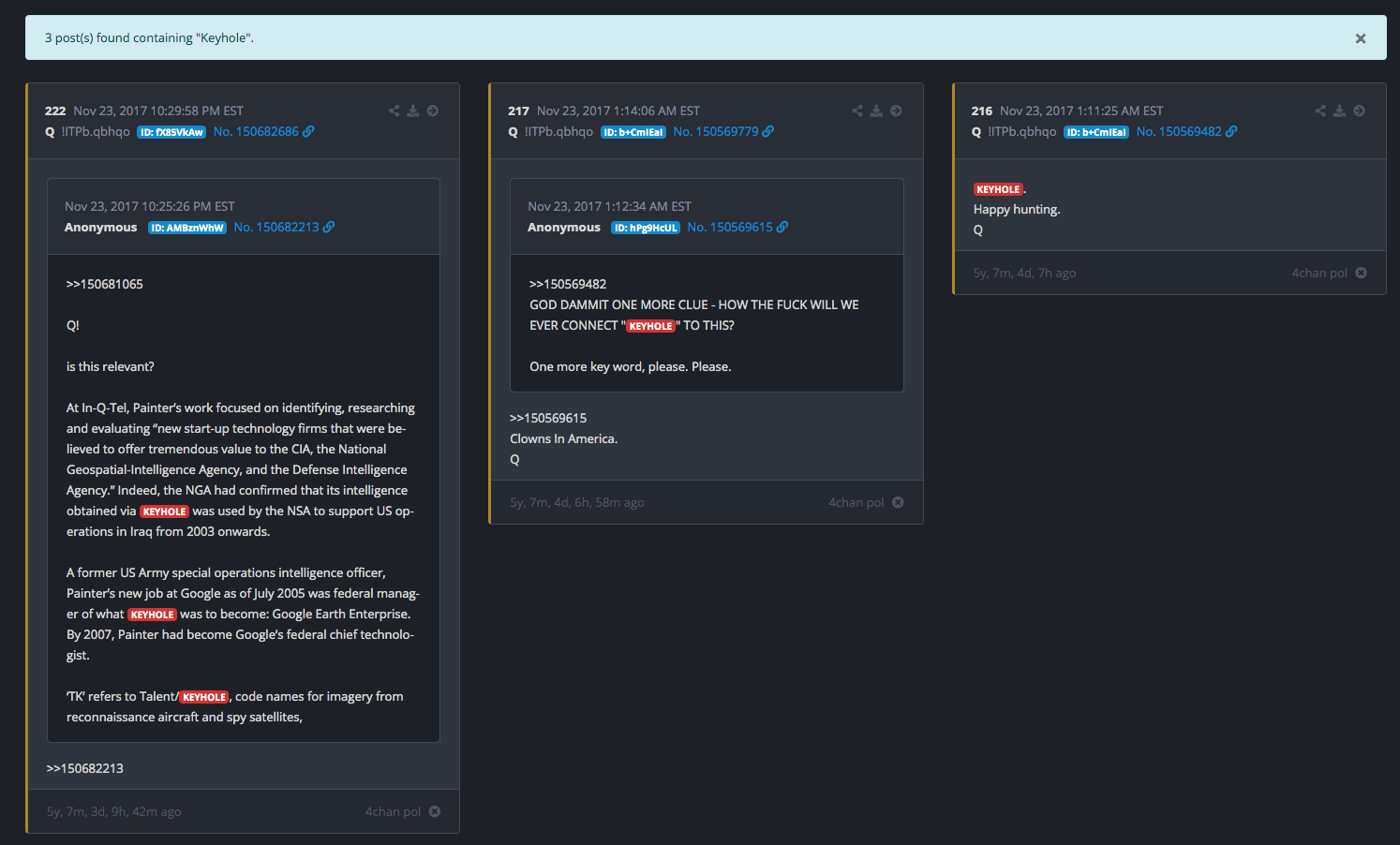Open link No. 150682686
Image resolution: width=1400 pixels, height=845 pixels.
click(x=256, y=132)
